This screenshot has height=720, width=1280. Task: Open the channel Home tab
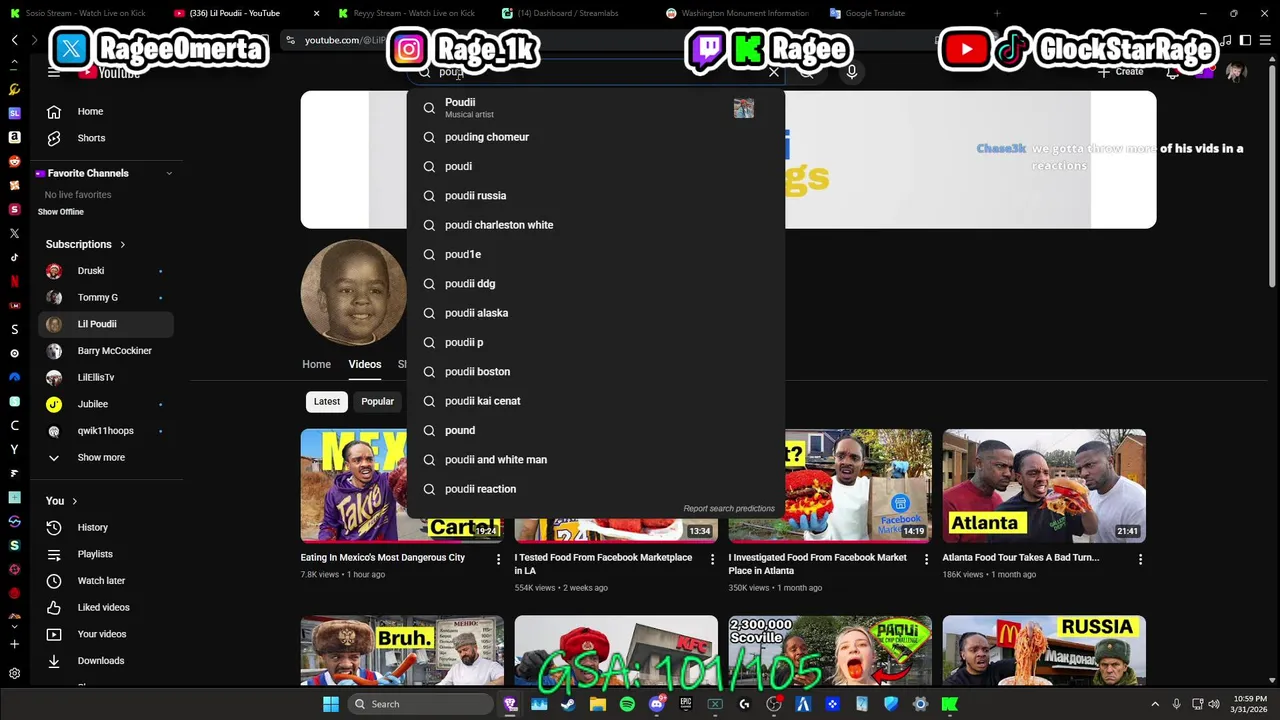[x=316, y=364]
